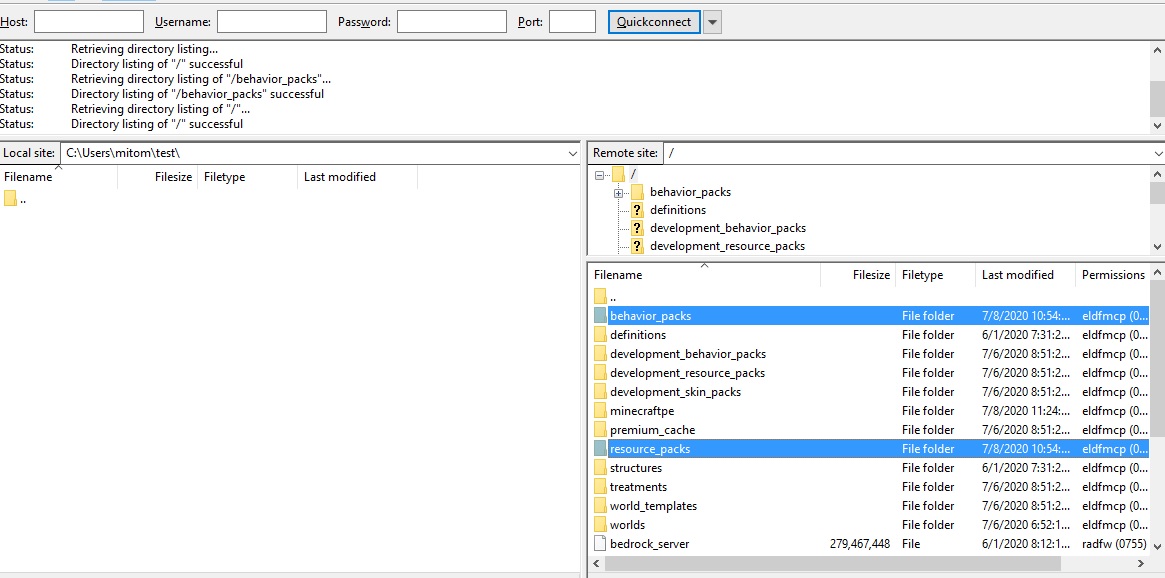This screenshot has width=1165, height=578.
Task: Select the premium_cache folder name
Action: point(652,429)
